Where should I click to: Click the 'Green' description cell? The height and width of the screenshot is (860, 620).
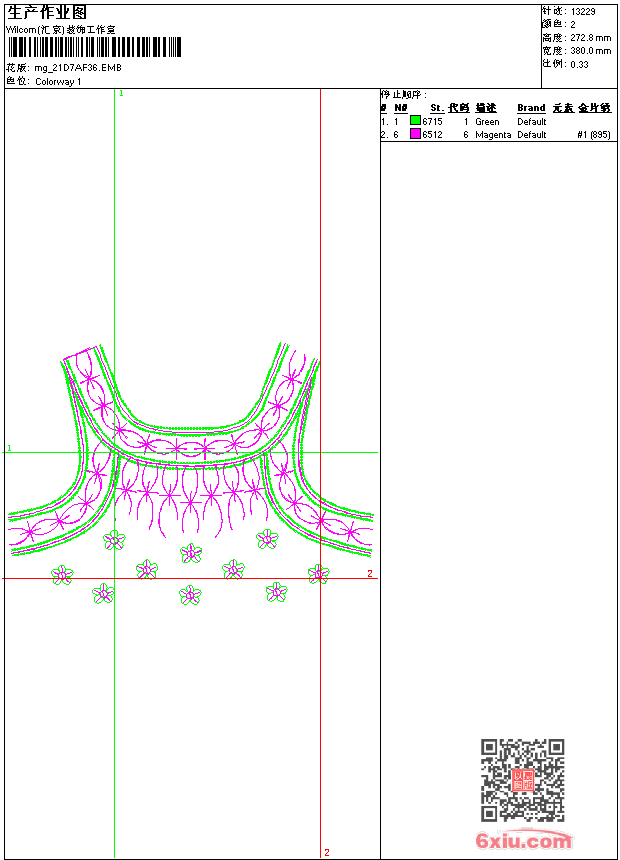(487, 122)
